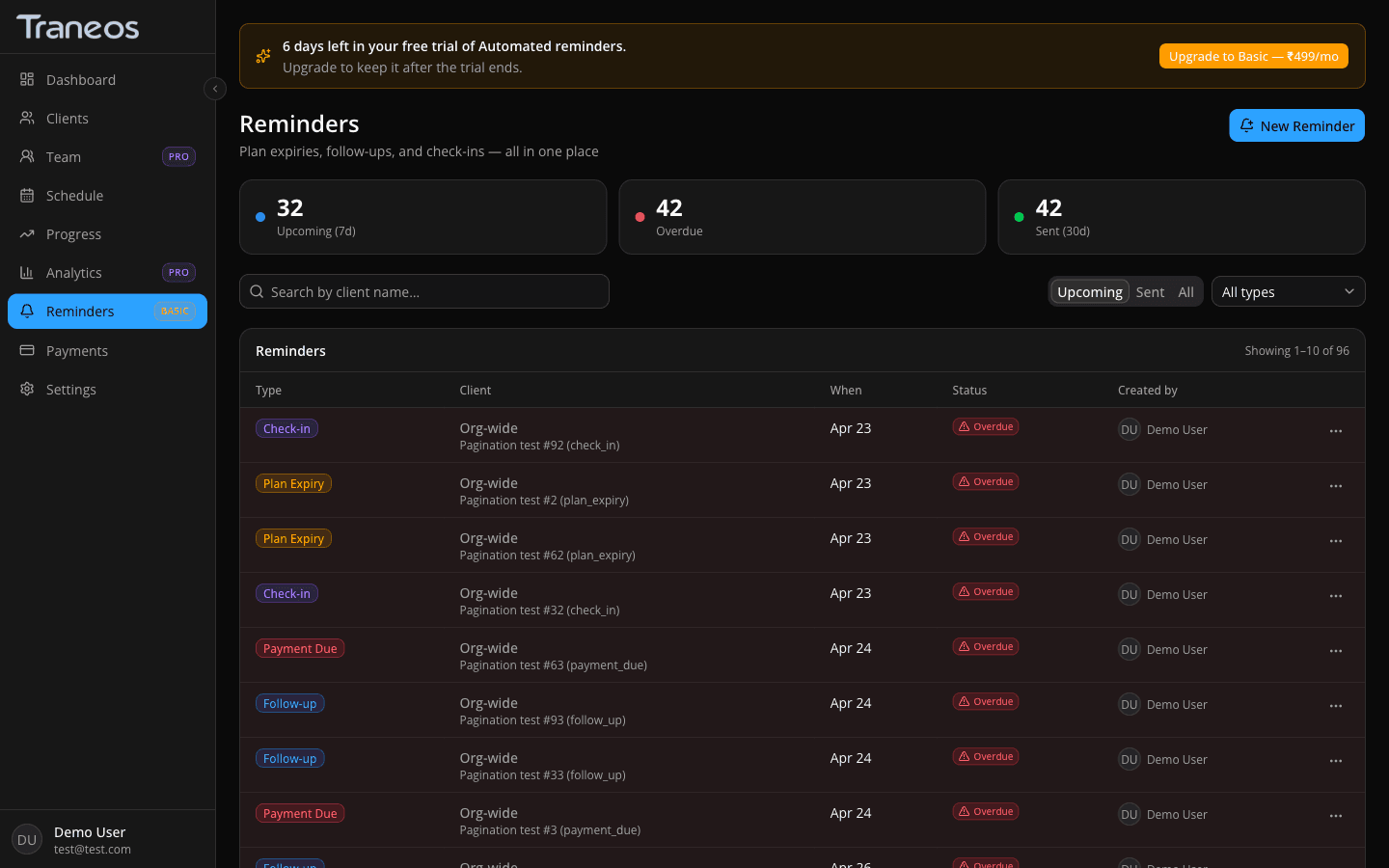Click the Overdue stat card
Screen dimensions: 1389x868
coord(802,217)
